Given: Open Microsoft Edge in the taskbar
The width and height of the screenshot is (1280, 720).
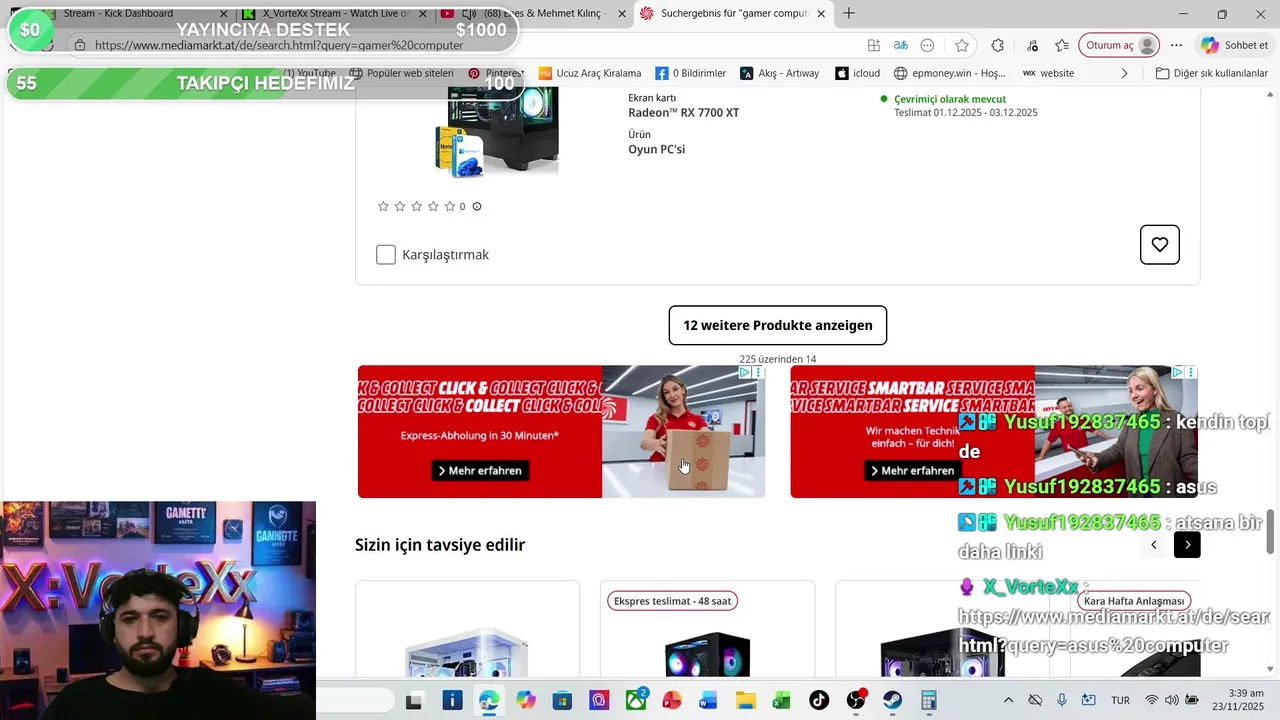Looking at the screenshot, I should pos(488,700).
